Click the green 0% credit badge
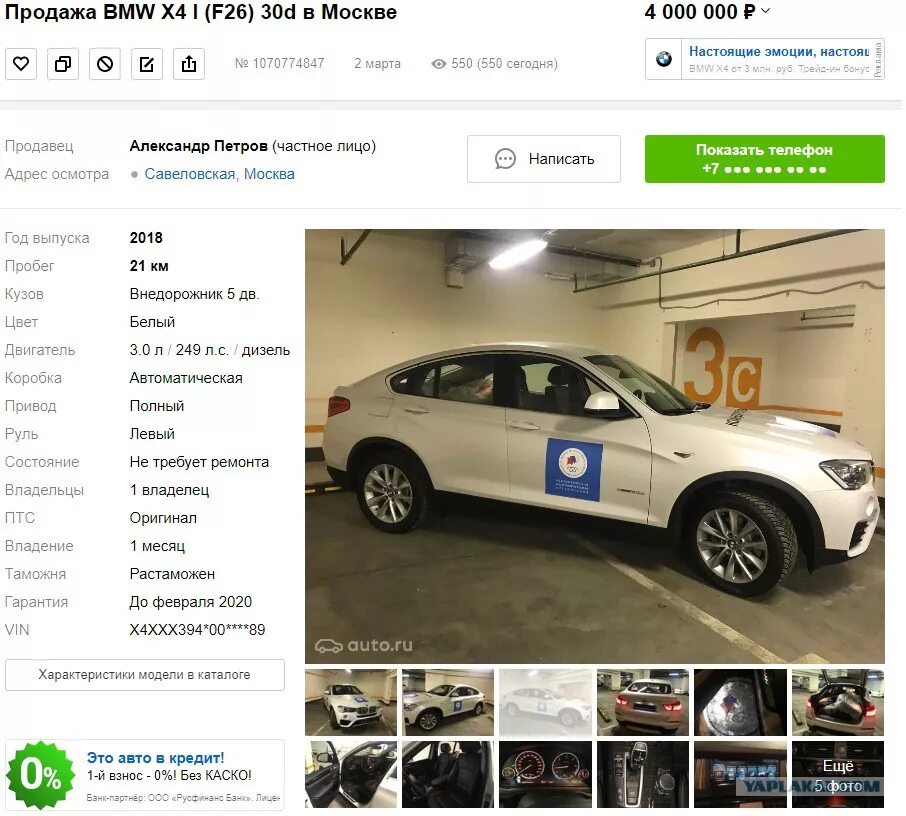The height and width of the screenshot is (816, 906). 40,774
